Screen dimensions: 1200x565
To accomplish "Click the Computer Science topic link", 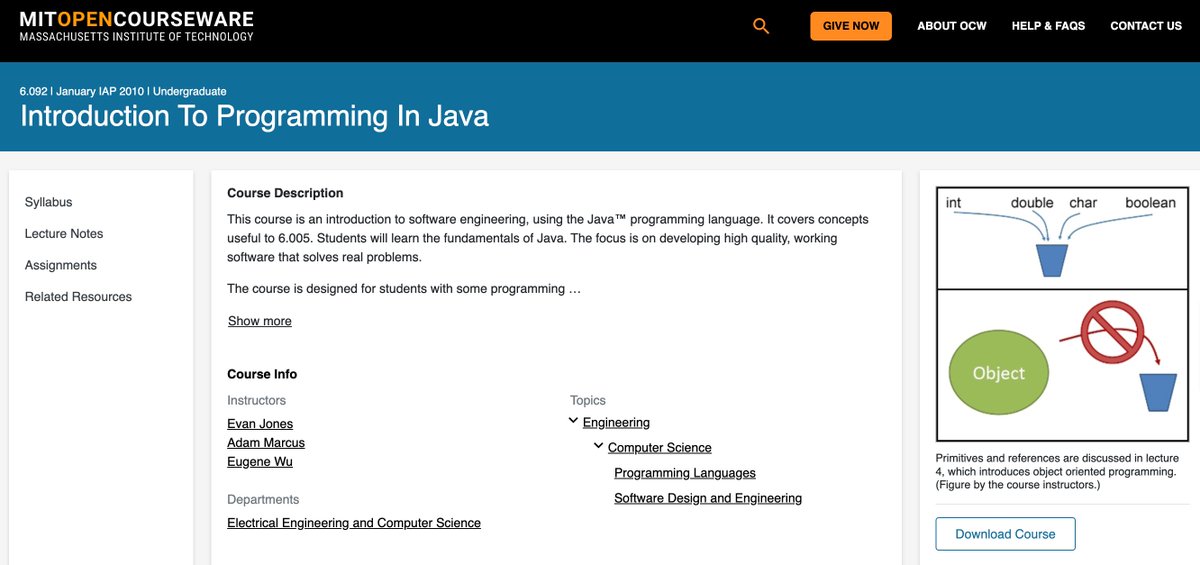I will (660, 448).
